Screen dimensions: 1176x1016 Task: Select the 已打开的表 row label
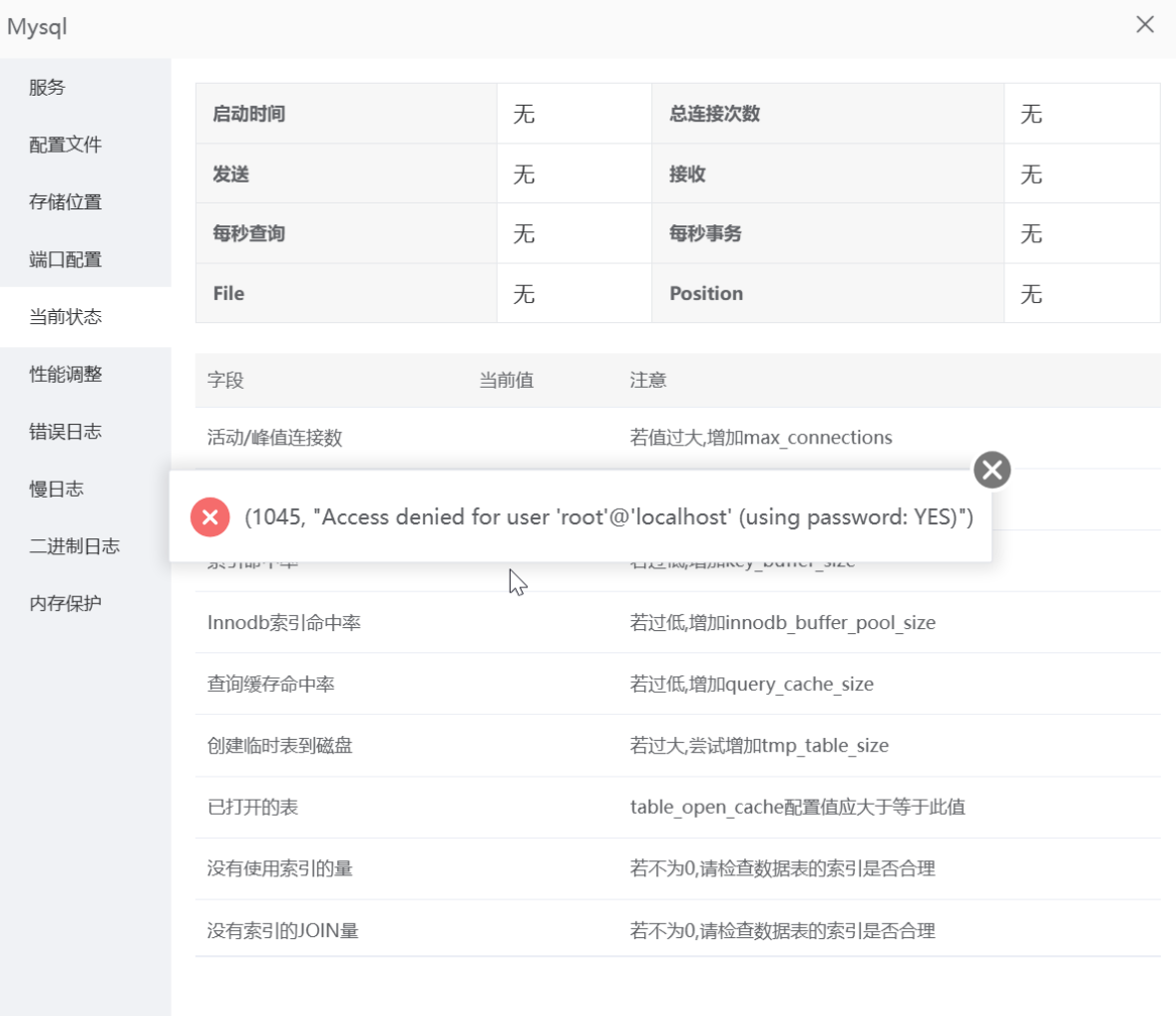[x=252, y=807]
